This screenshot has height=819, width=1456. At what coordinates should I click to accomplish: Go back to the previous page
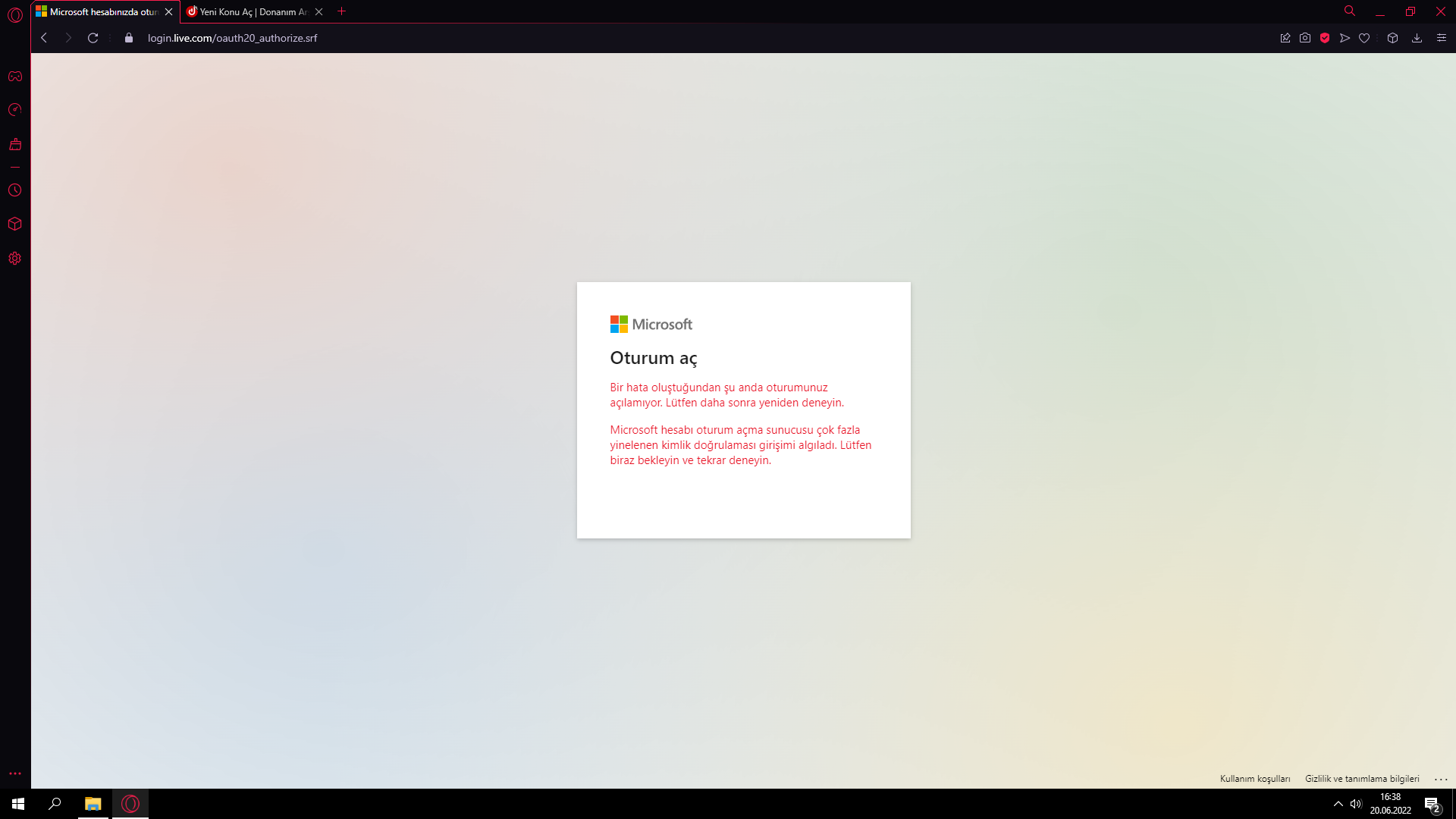point(44,38)
